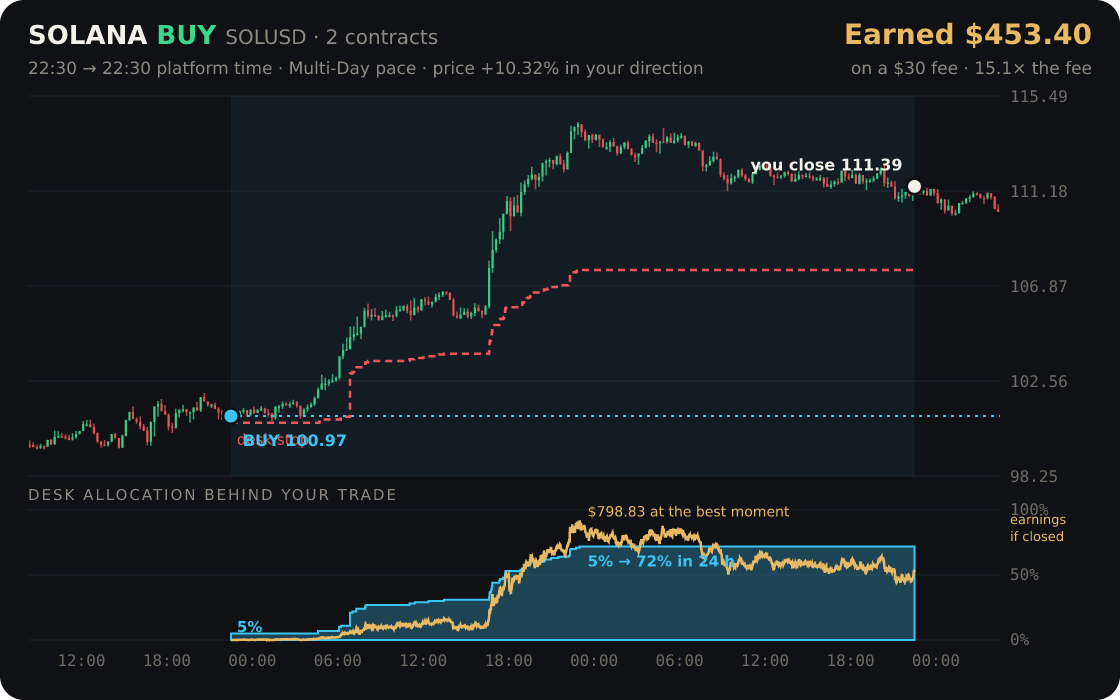The image size is (1120, 700).
Task: Click 'Desk allocation behind your trade' heading
Action: pyautogui.click(x=212, y=495)
